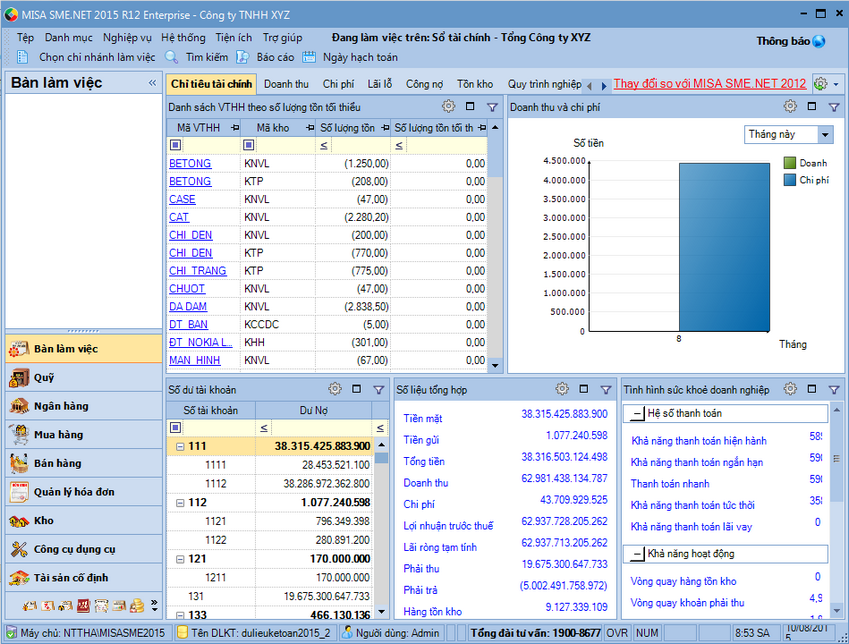849x644 pixels.
Task: Click the dashboard gear beside the MISA 2012 link
Action: click(821, 84)
